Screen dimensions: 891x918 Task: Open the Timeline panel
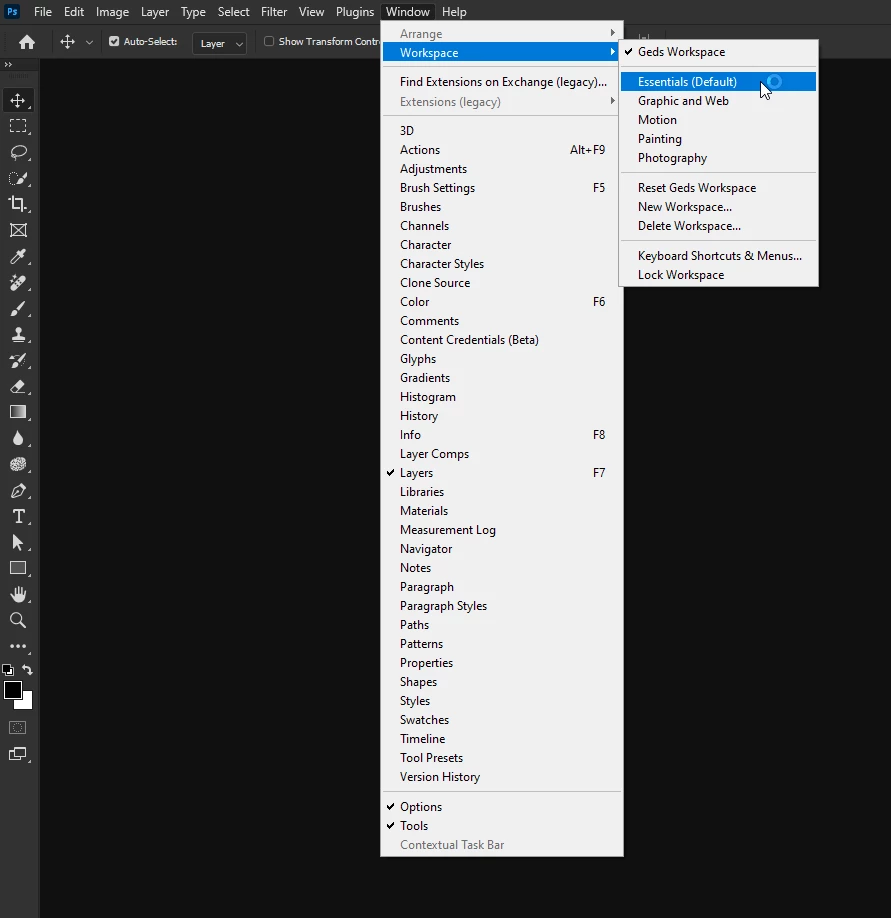click(502, 739)
